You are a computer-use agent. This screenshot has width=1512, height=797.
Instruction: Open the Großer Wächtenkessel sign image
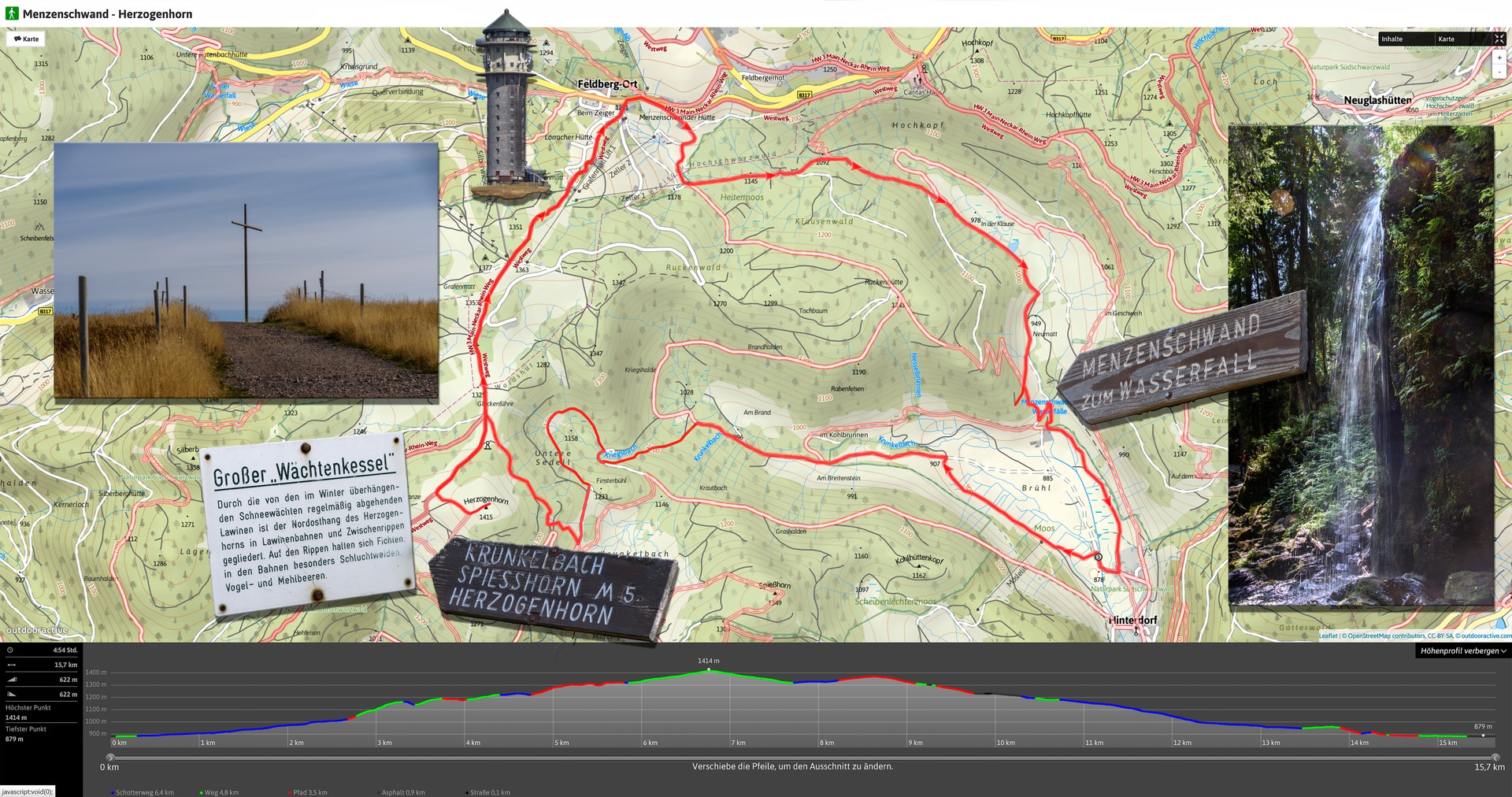point(309,524)
